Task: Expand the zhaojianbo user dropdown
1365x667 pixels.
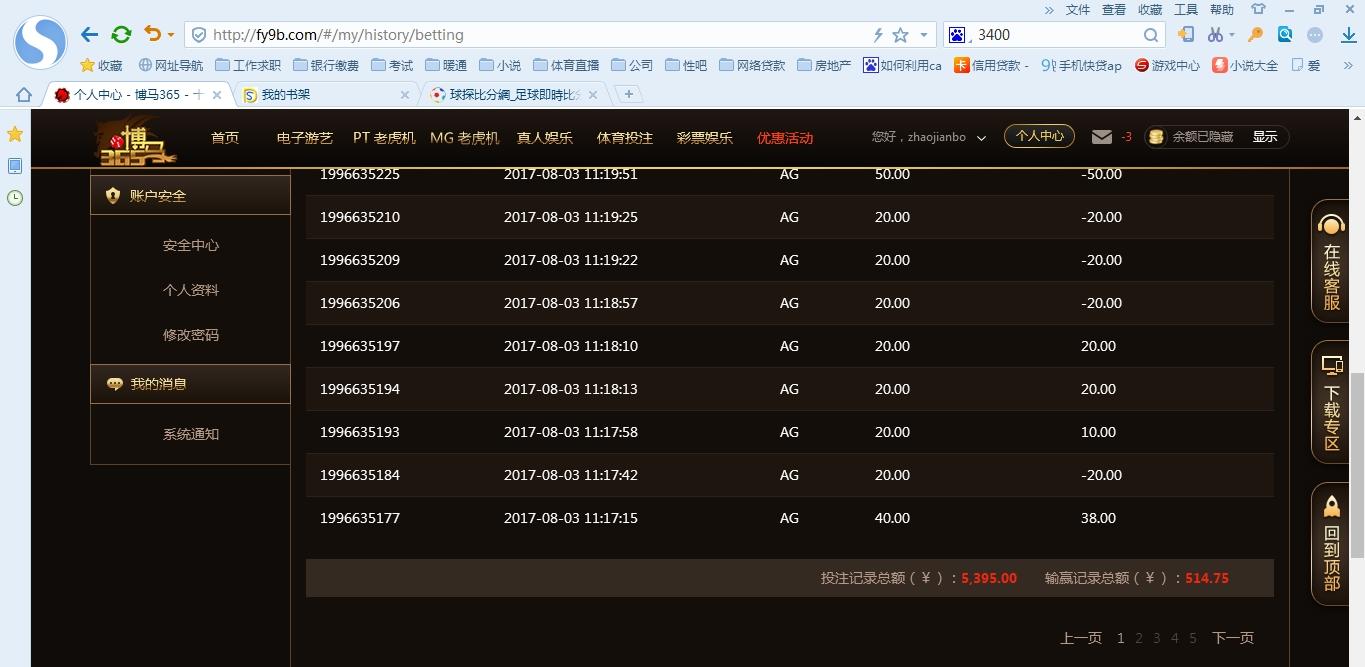Action: coord(981,138)
